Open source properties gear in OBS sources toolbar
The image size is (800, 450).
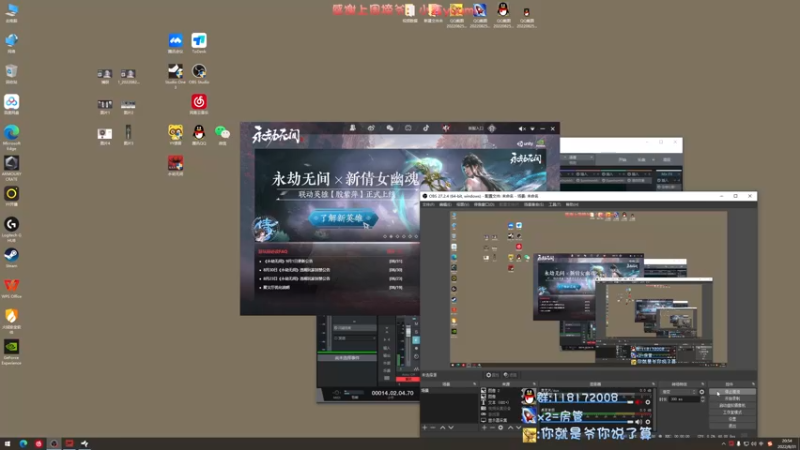pos(501,428)
